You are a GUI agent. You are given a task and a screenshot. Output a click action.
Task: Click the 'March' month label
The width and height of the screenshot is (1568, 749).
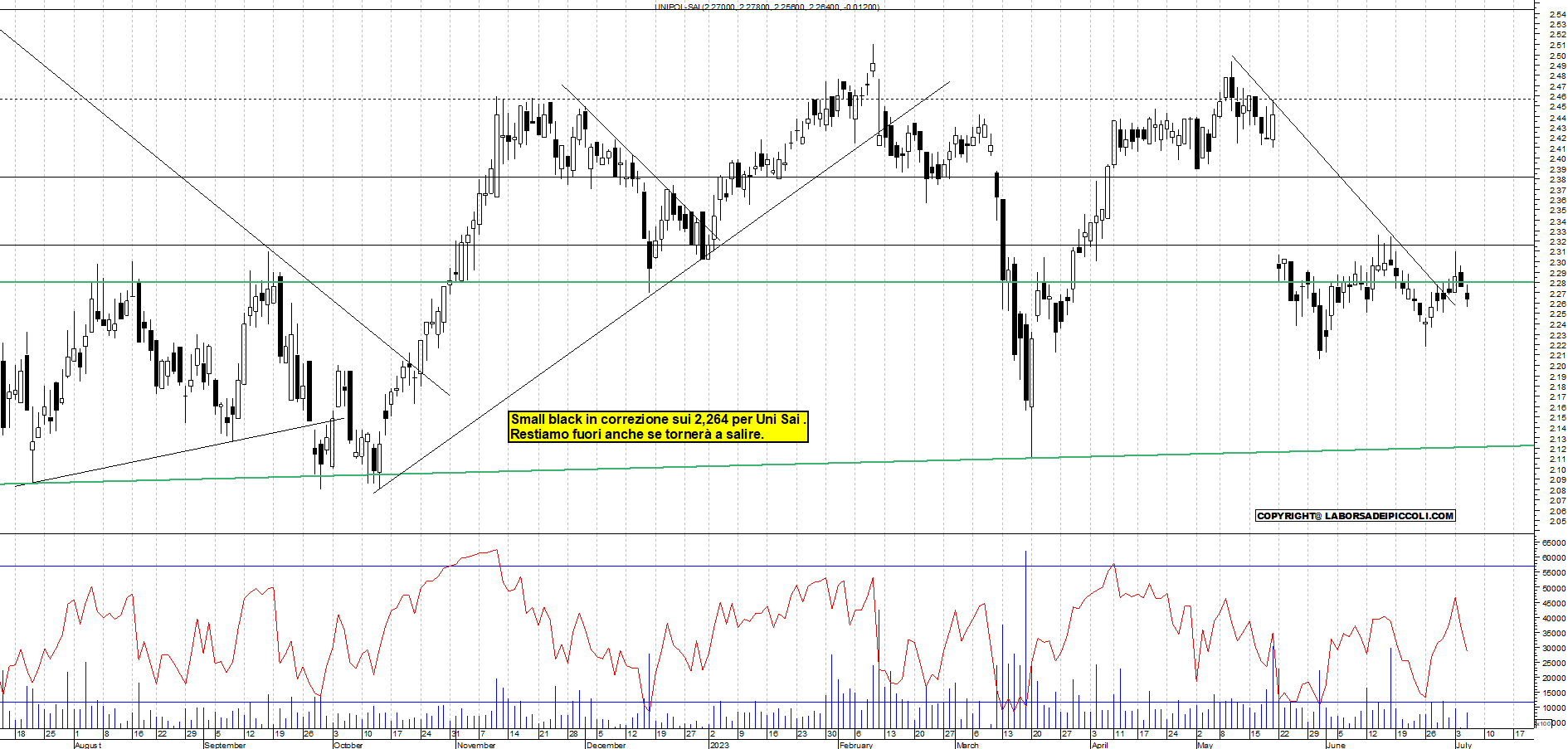(967, 745)
